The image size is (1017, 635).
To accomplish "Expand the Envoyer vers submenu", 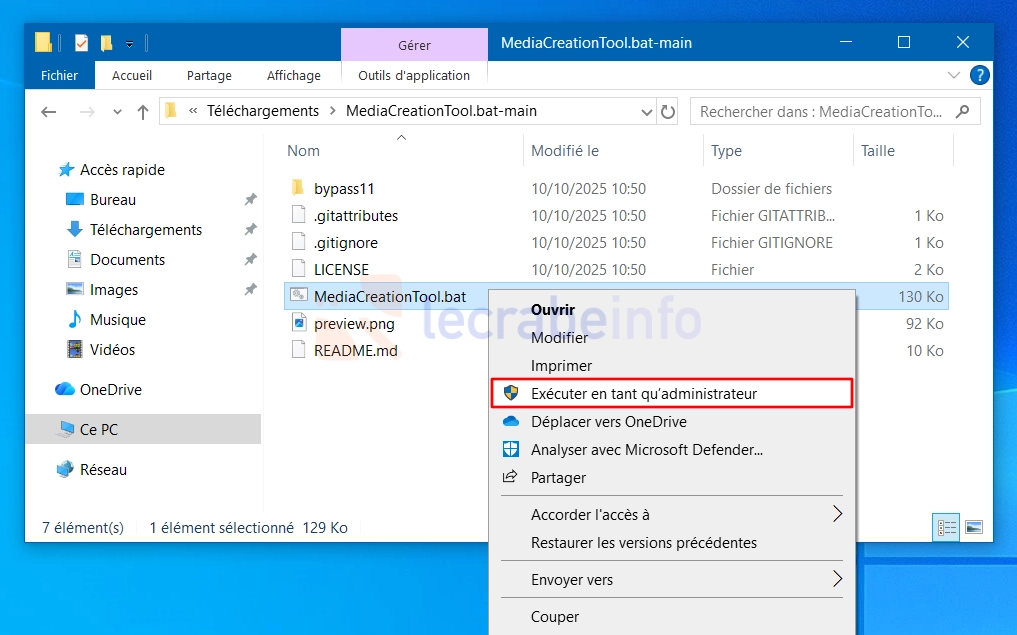I will (837, 579).
